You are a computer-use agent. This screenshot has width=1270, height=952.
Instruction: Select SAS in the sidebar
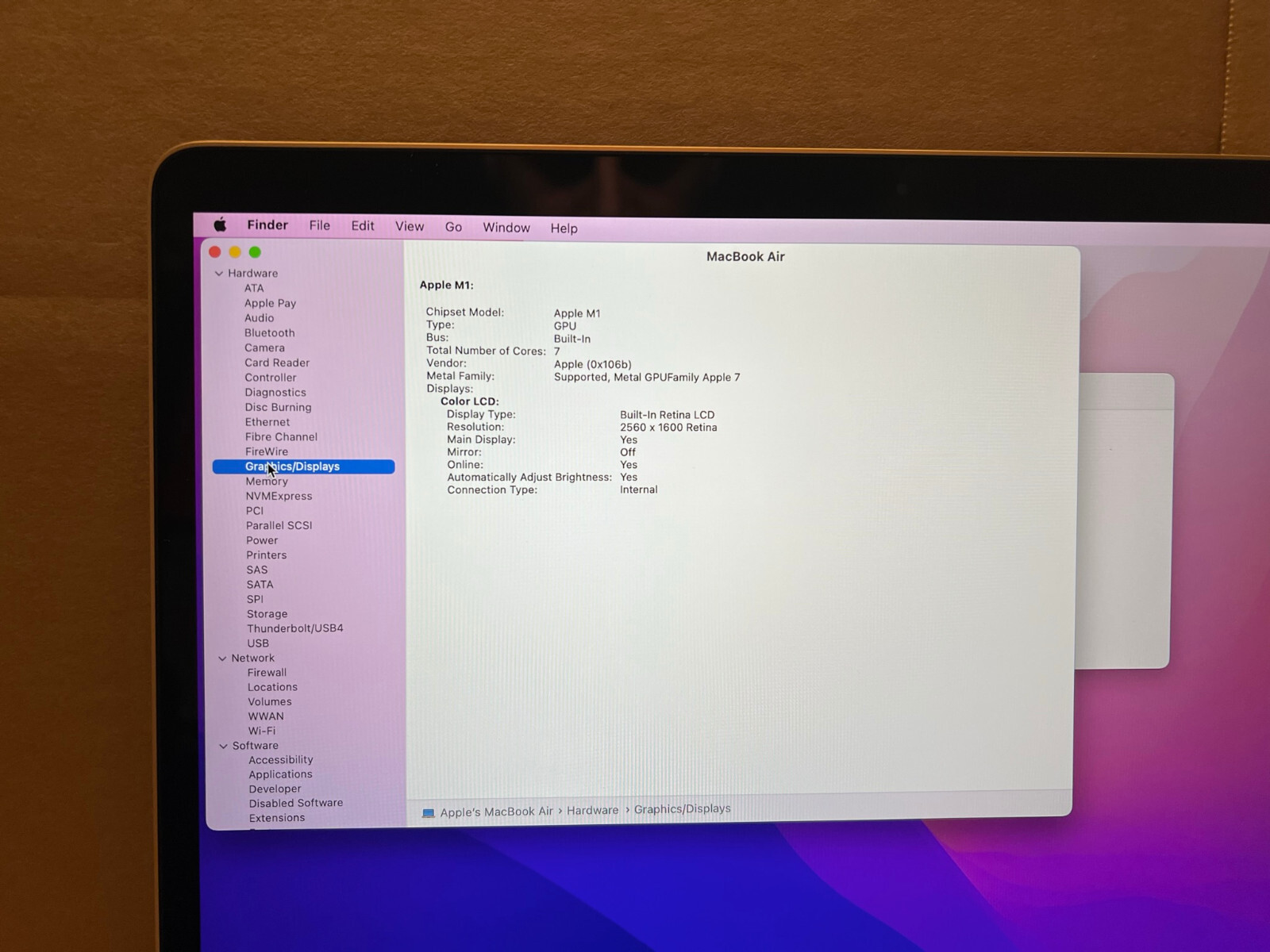(x=256, y=570)
